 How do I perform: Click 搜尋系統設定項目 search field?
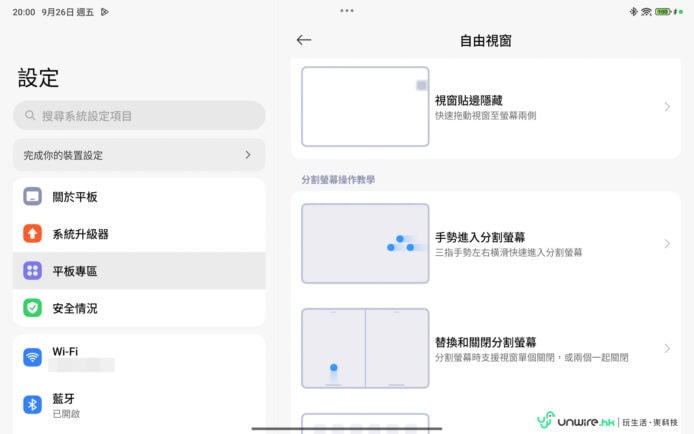(140, 116)
